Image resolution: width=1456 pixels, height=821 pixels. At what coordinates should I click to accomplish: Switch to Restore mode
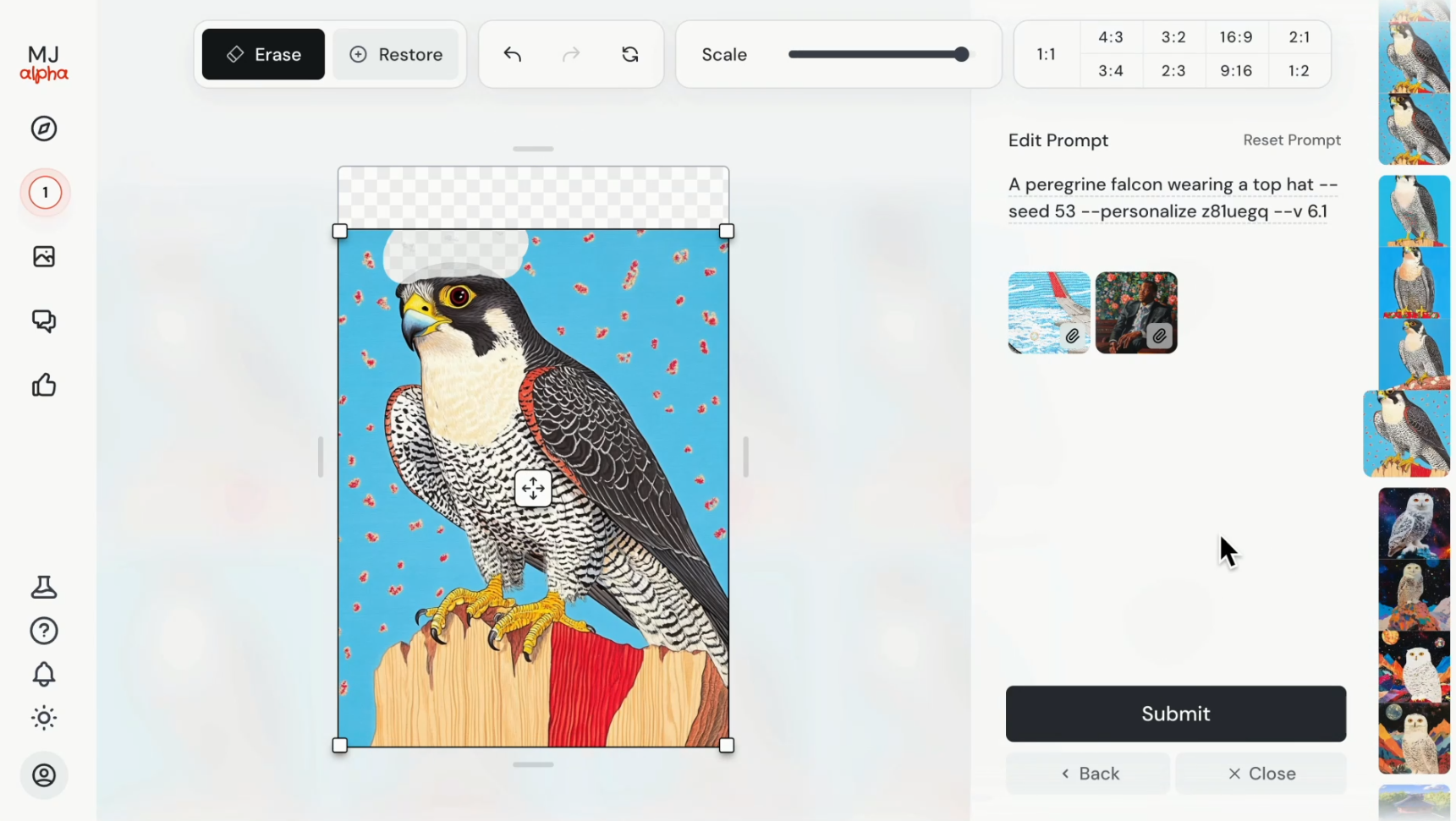396,55
